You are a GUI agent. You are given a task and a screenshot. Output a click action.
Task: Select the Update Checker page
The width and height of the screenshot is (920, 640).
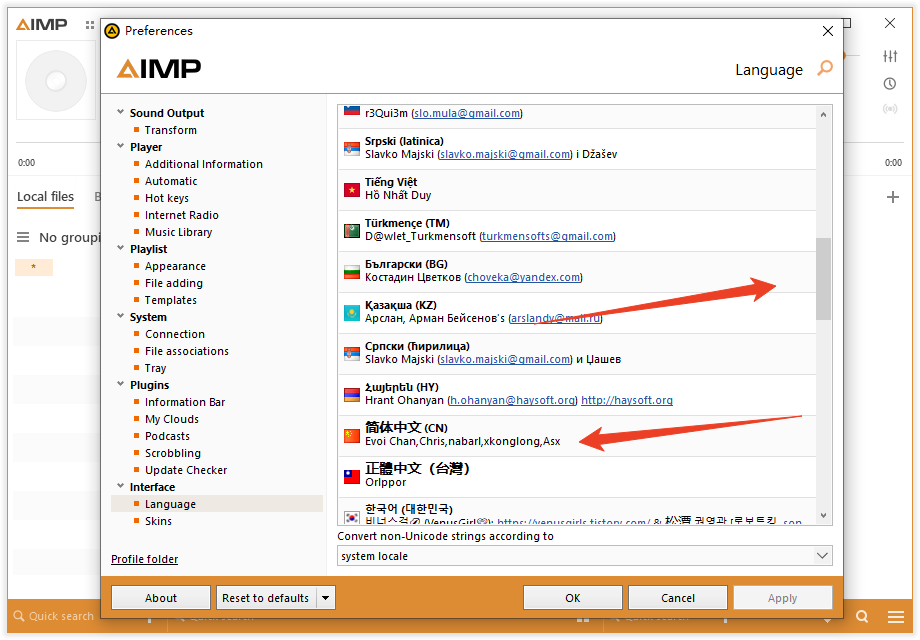tap(185, 470)
